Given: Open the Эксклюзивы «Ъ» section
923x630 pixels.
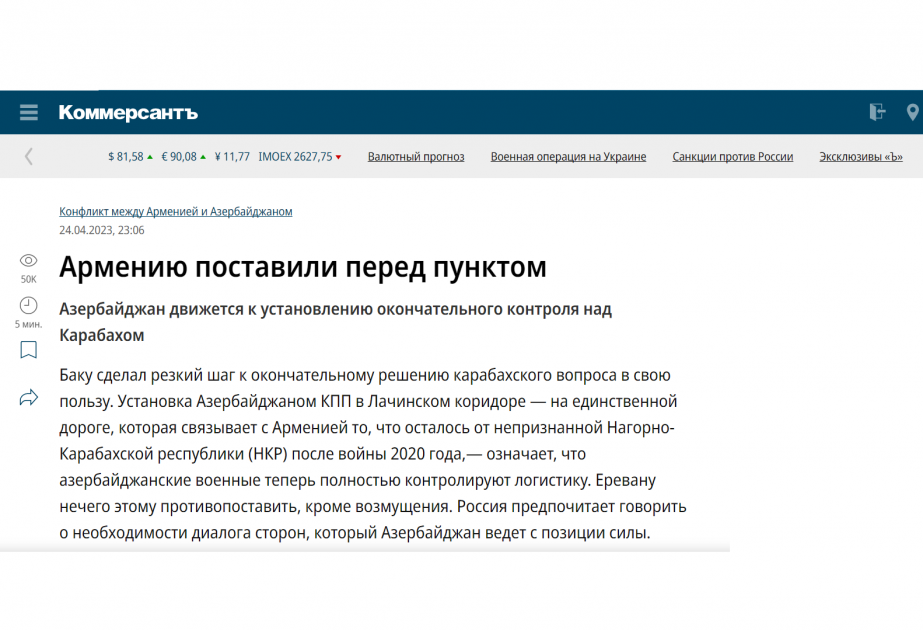Looking at the screenshot, I should point(861,157).
